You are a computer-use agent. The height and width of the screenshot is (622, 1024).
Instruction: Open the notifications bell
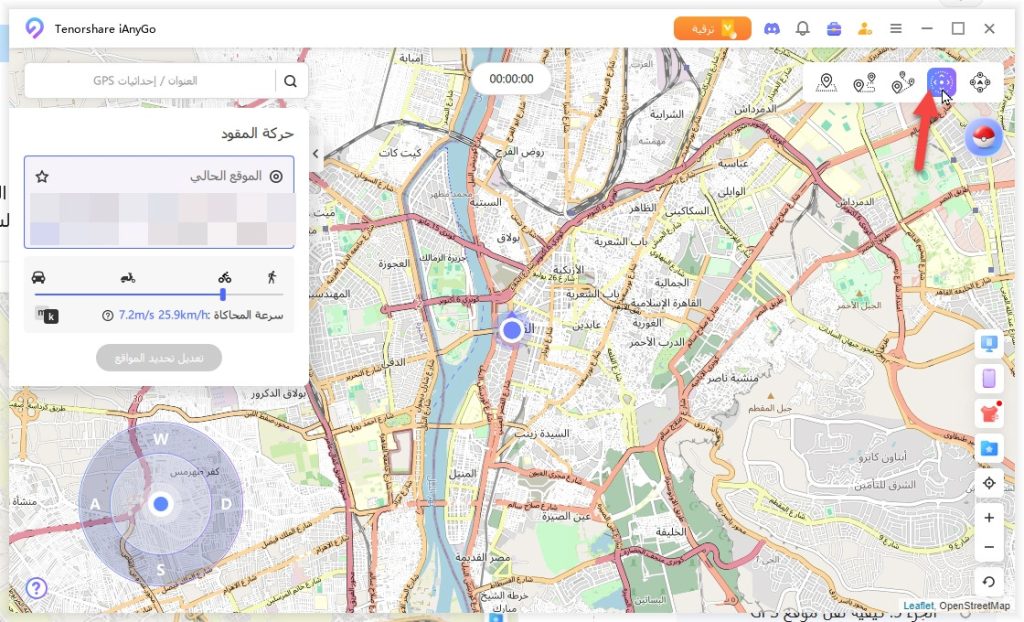point(803,29)
